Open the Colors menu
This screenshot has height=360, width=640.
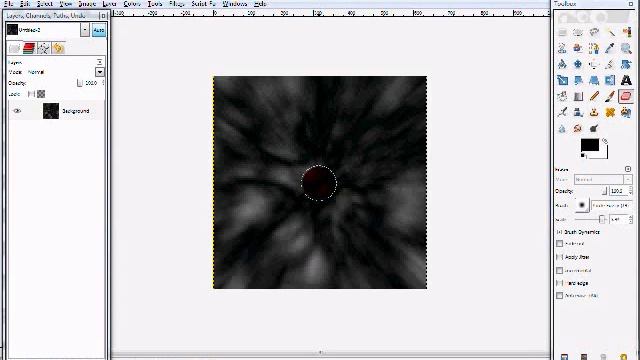point(132,4)
